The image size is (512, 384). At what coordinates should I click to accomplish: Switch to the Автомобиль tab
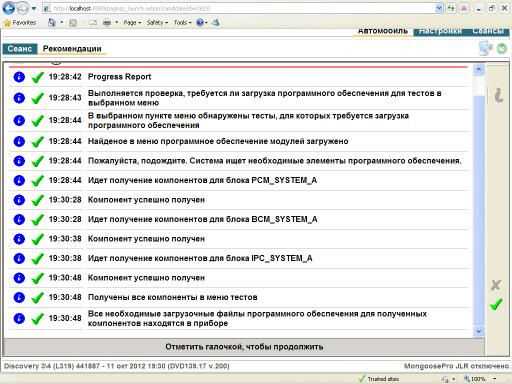[x=383, y=31]
